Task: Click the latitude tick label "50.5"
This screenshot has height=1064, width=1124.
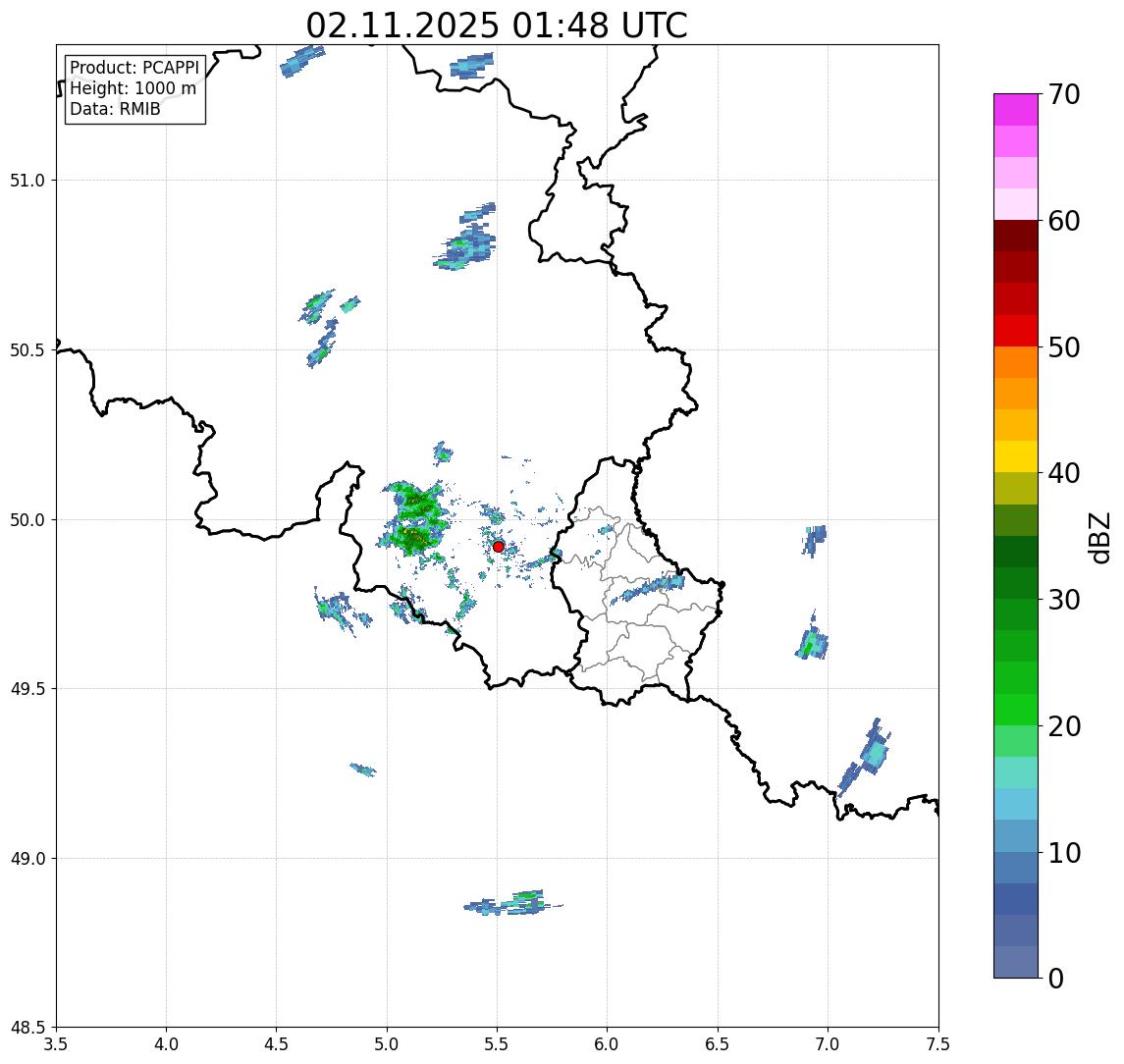Action: 27,350
